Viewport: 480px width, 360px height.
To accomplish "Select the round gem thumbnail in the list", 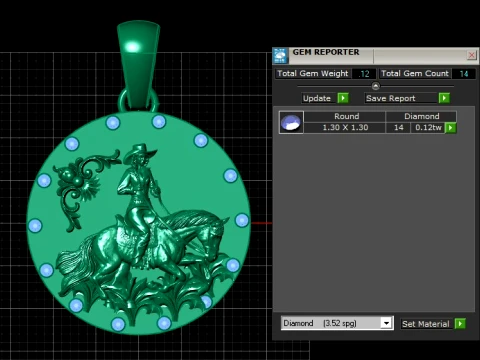I will pos(291,122).
